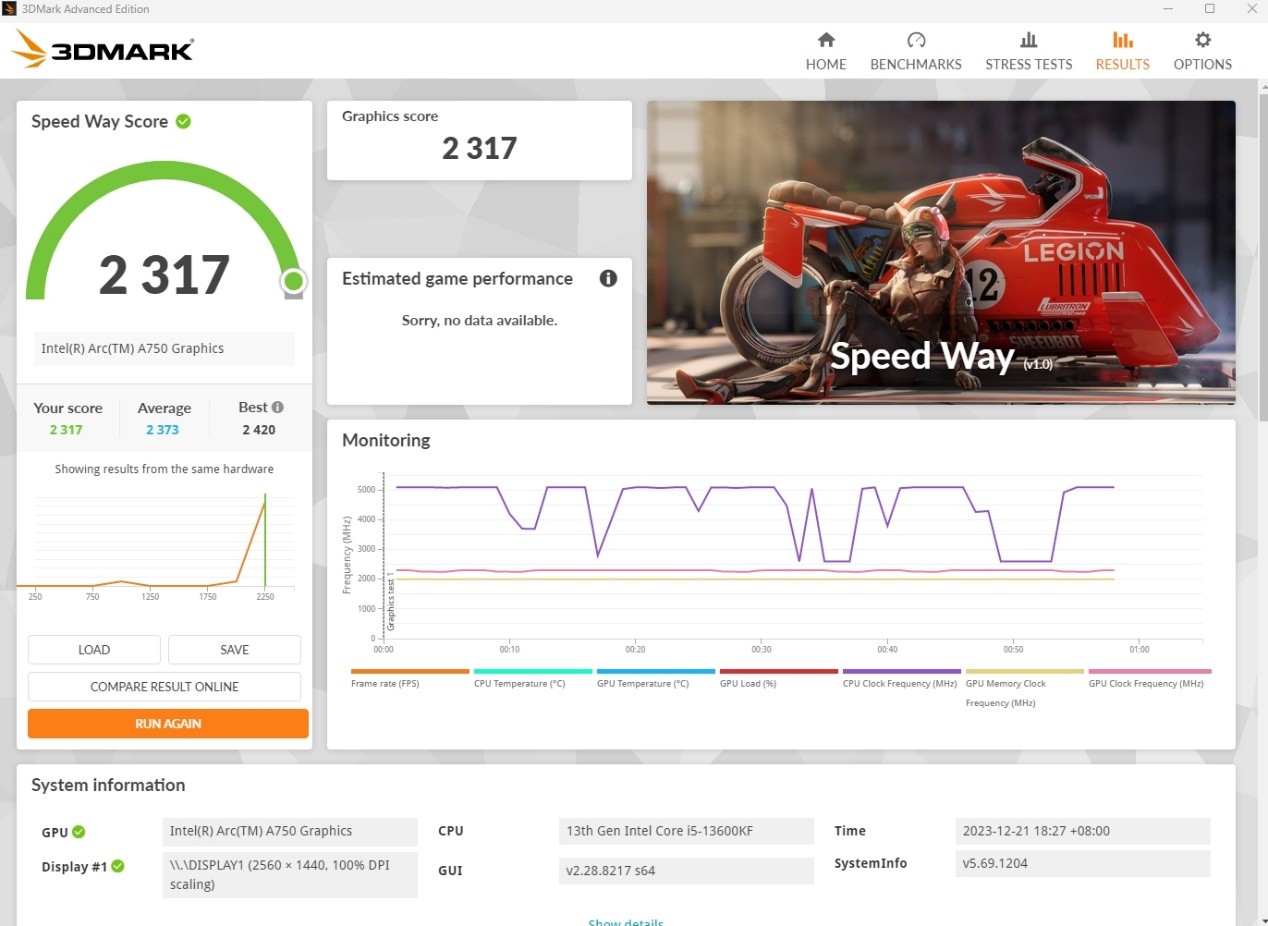Image resolution: width=1268 pixels, height=926 pixels.
Task: Click the gauge end marker dot
Action: point(293,282)
